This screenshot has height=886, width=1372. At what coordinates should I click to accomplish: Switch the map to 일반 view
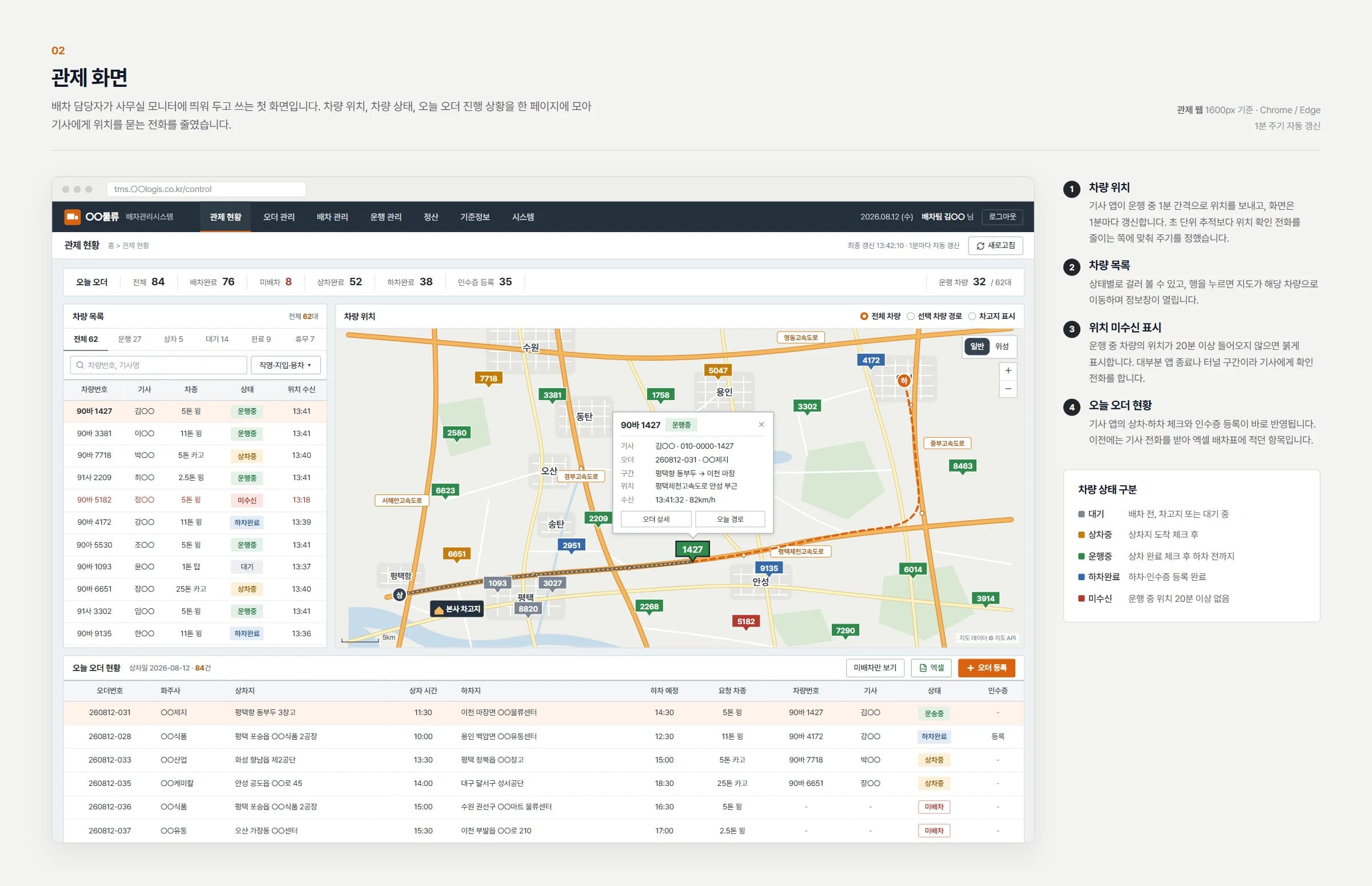click(977, 346)
